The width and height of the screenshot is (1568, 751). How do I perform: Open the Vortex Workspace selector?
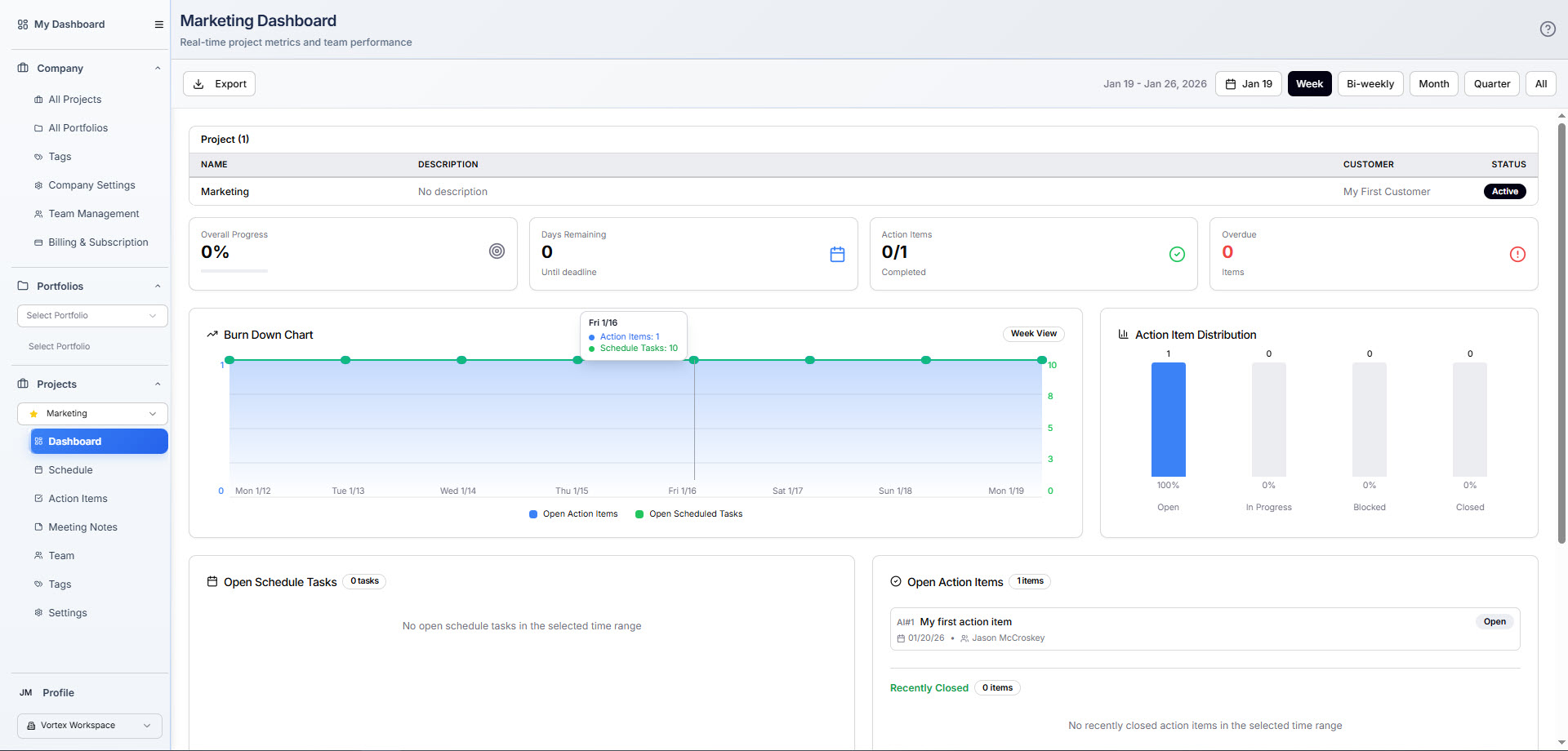click(89, 726)
